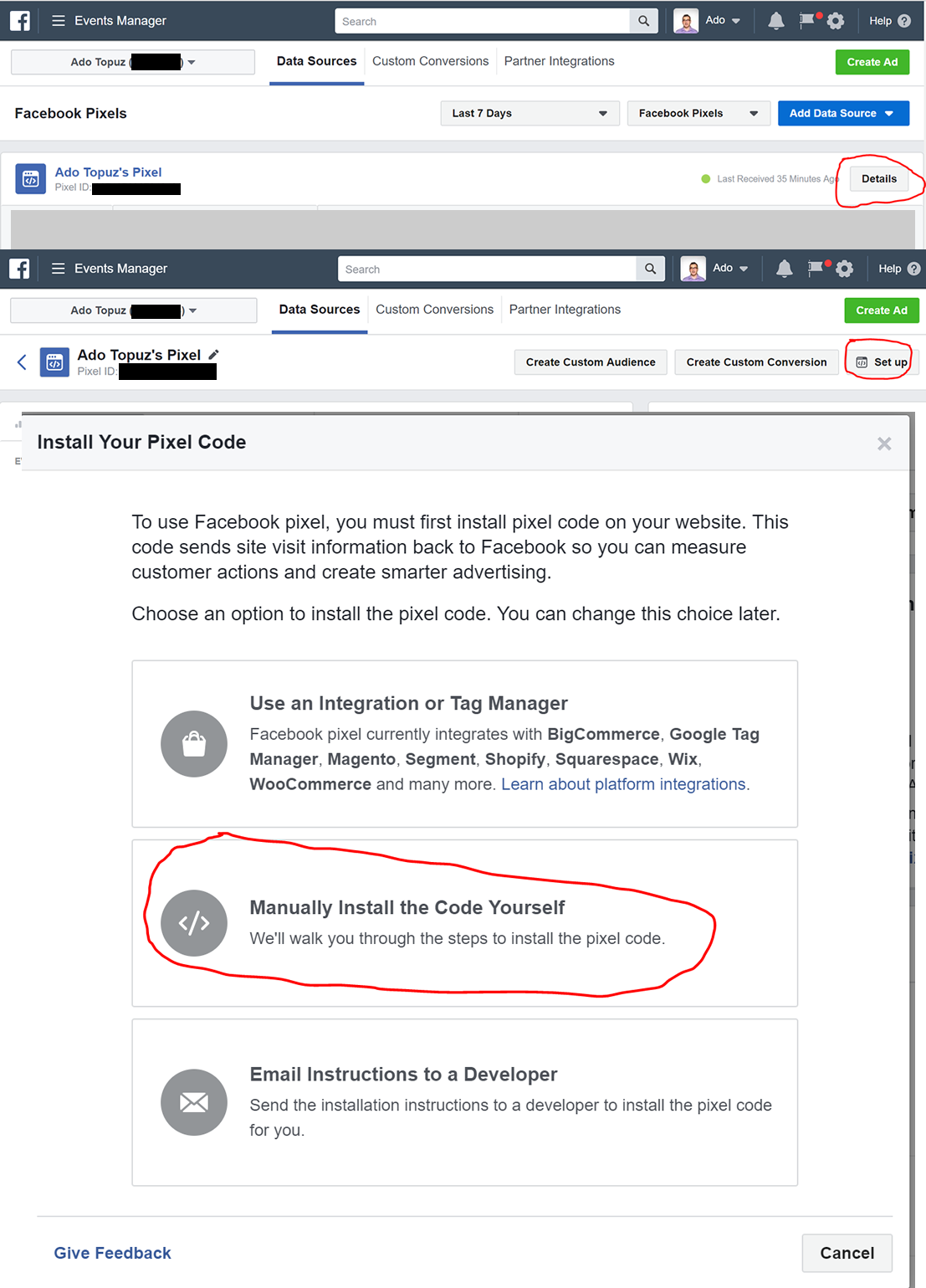This screenshot has height=1288, width=926.
Task: Open the Ado Topuz account selector in the upper page
Action: click(x=133, y=62)
